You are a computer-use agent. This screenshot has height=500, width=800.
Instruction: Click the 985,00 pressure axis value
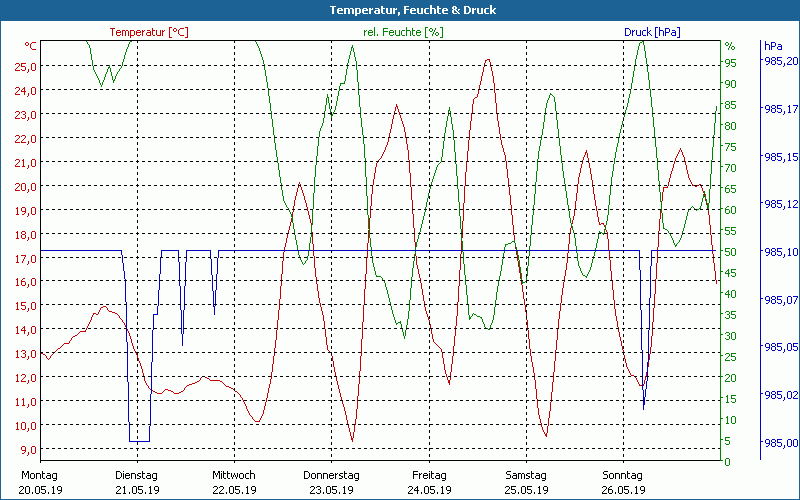coord(779,443)
